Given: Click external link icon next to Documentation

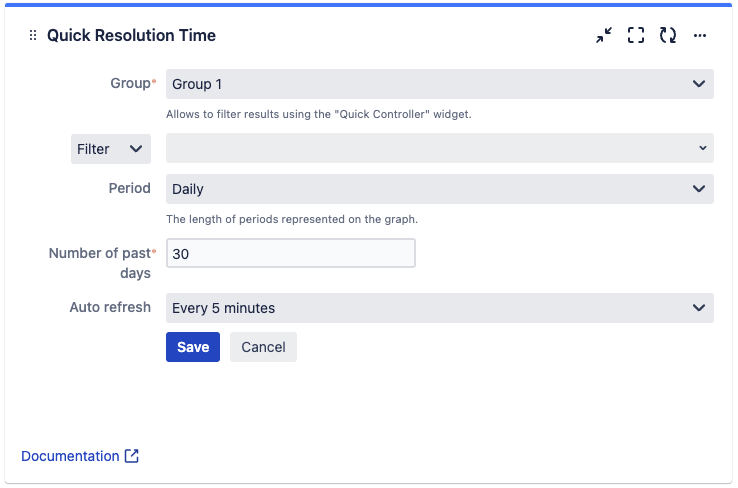Looking at the screenshot, I should tap(132, 456).
